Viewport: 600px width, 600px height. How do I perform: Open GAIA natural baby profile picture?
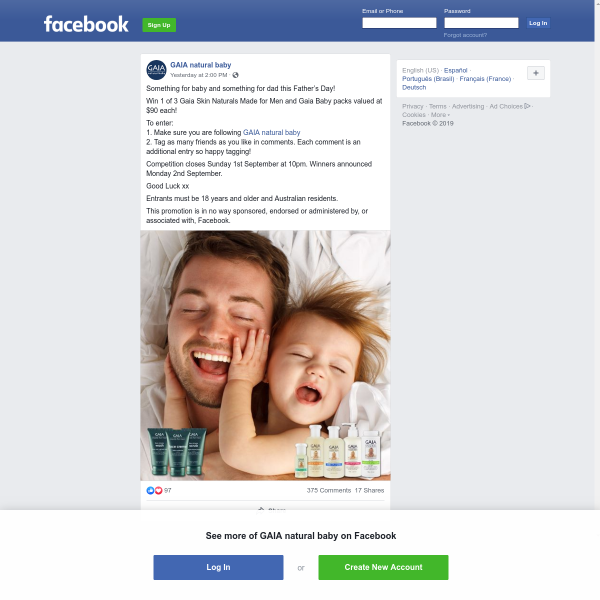tap(156, 70)
